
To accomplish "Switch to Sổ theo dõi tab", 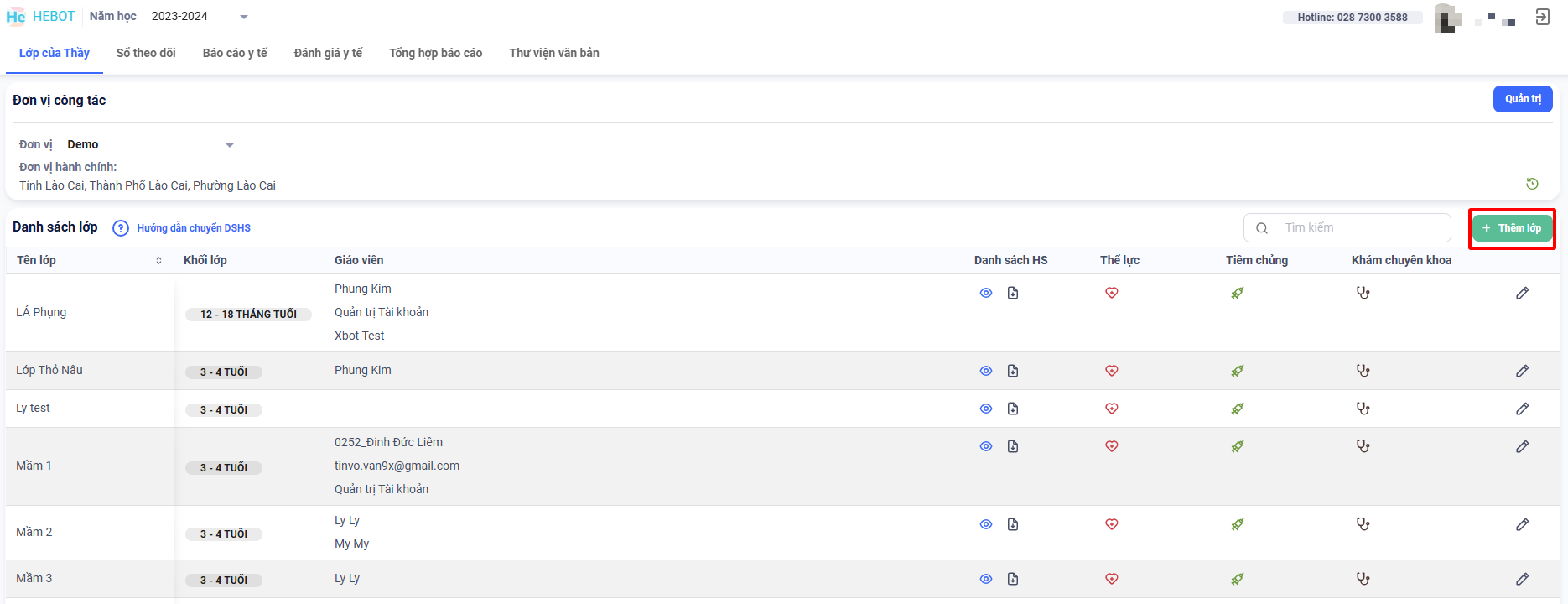I will point(146,53).
